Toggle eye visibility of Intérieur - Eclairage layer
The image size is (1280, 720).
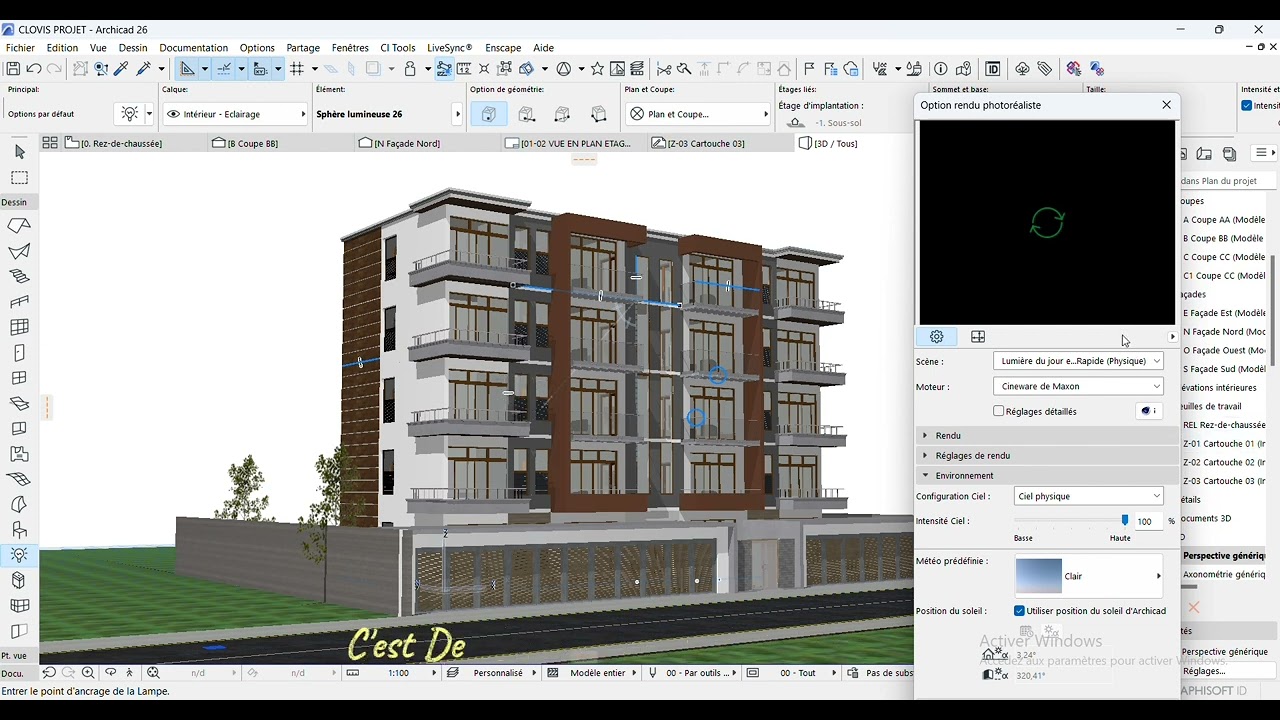[x=174, y=114]
